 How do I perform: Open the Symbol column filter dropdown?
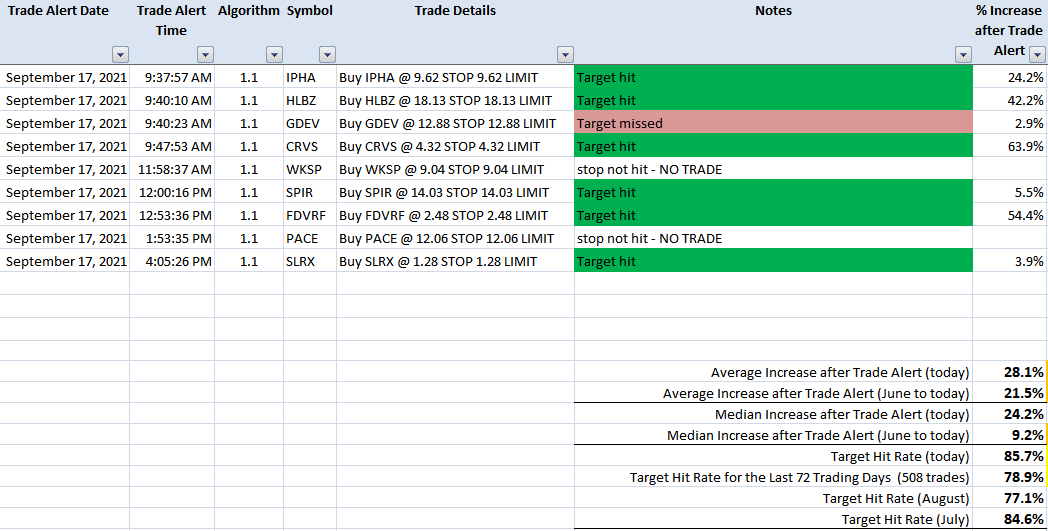point(327,55)
